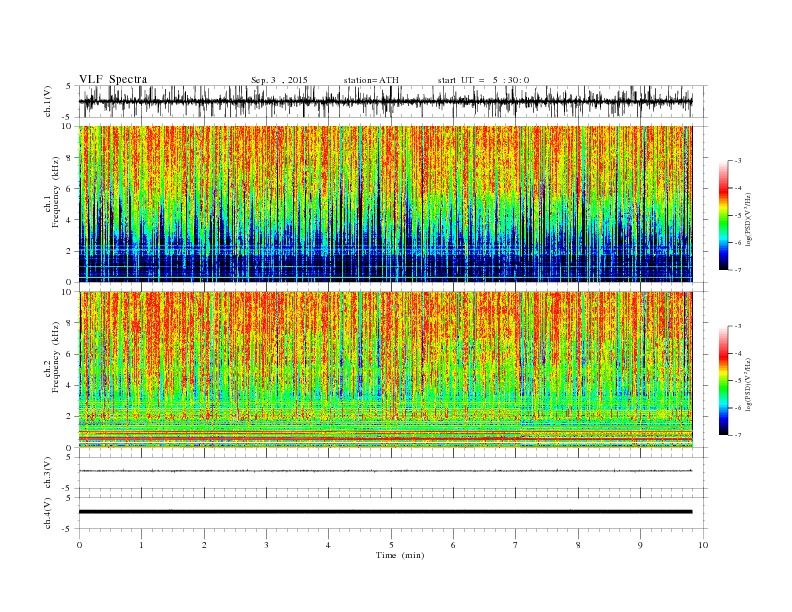Image resolution: width=792 pixels, height=612 pixels.
Task: Click the ch.2 spectrogram "6" kHz tick label
Action: point(70,354)
